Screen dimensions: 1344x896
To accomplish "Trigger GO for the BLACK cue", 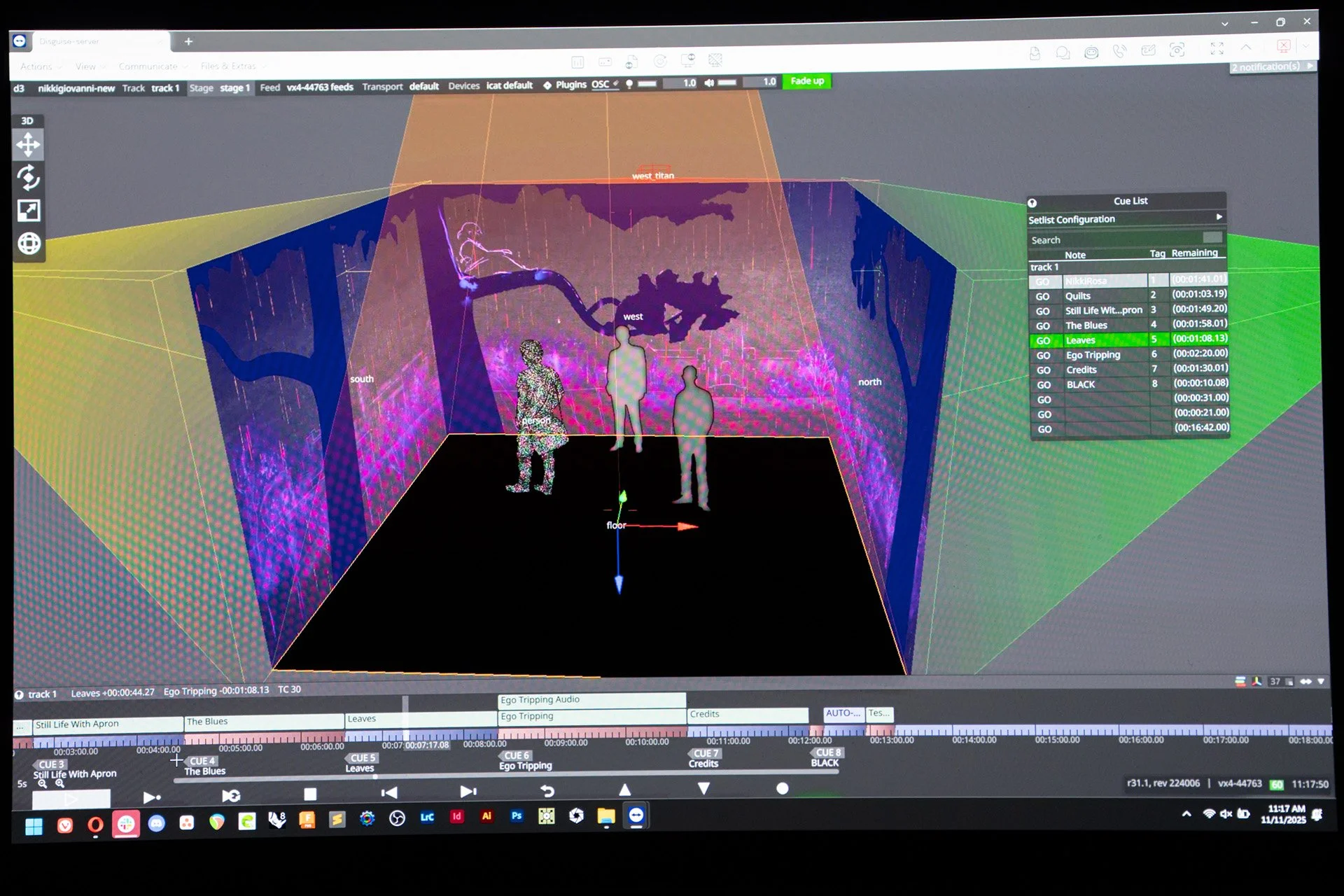I will (1044, 385).
